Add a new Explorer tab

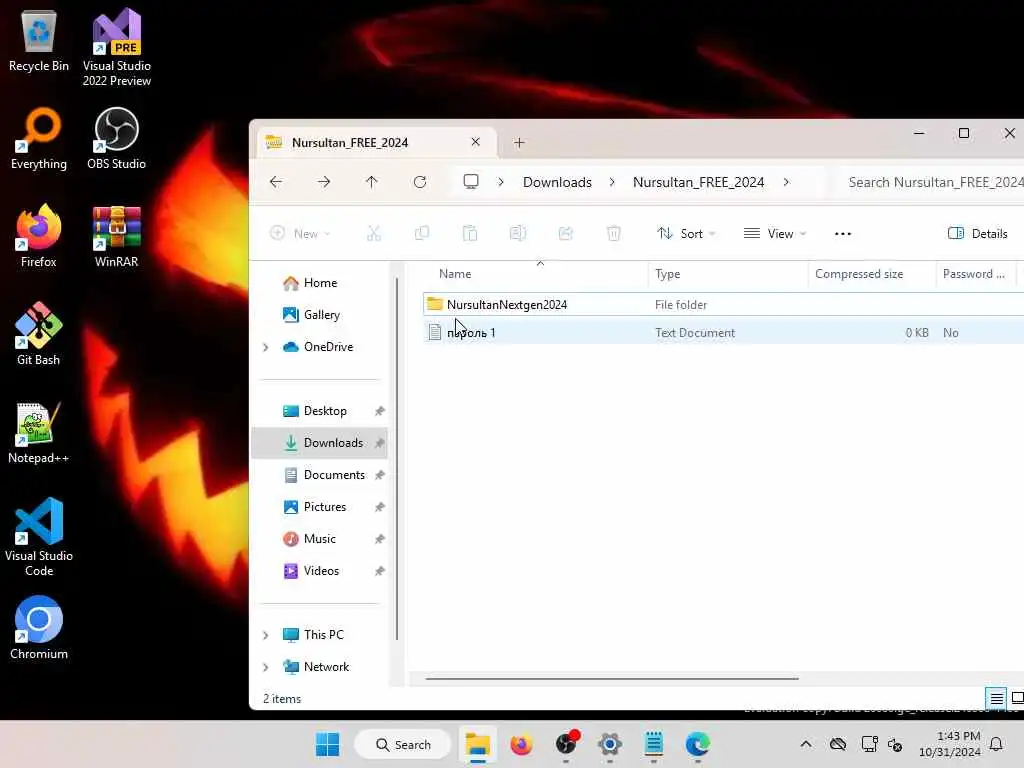[x=519, y=142]
